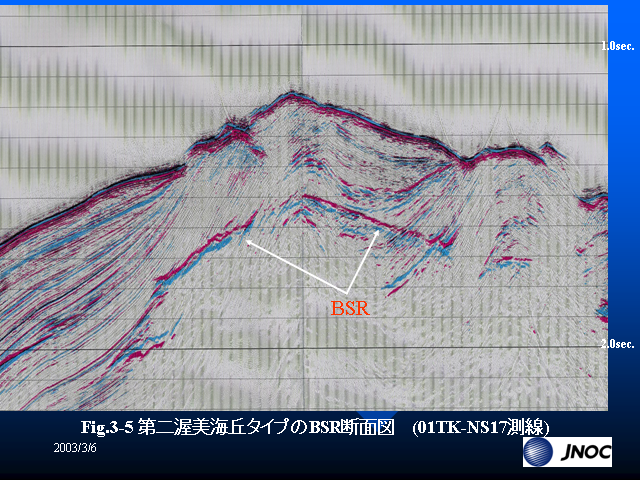Viewport: 640px width, 480px height.
Task: Click the 2003/3/6 date text
Action: pyautogui.click(x=75, y=448)
